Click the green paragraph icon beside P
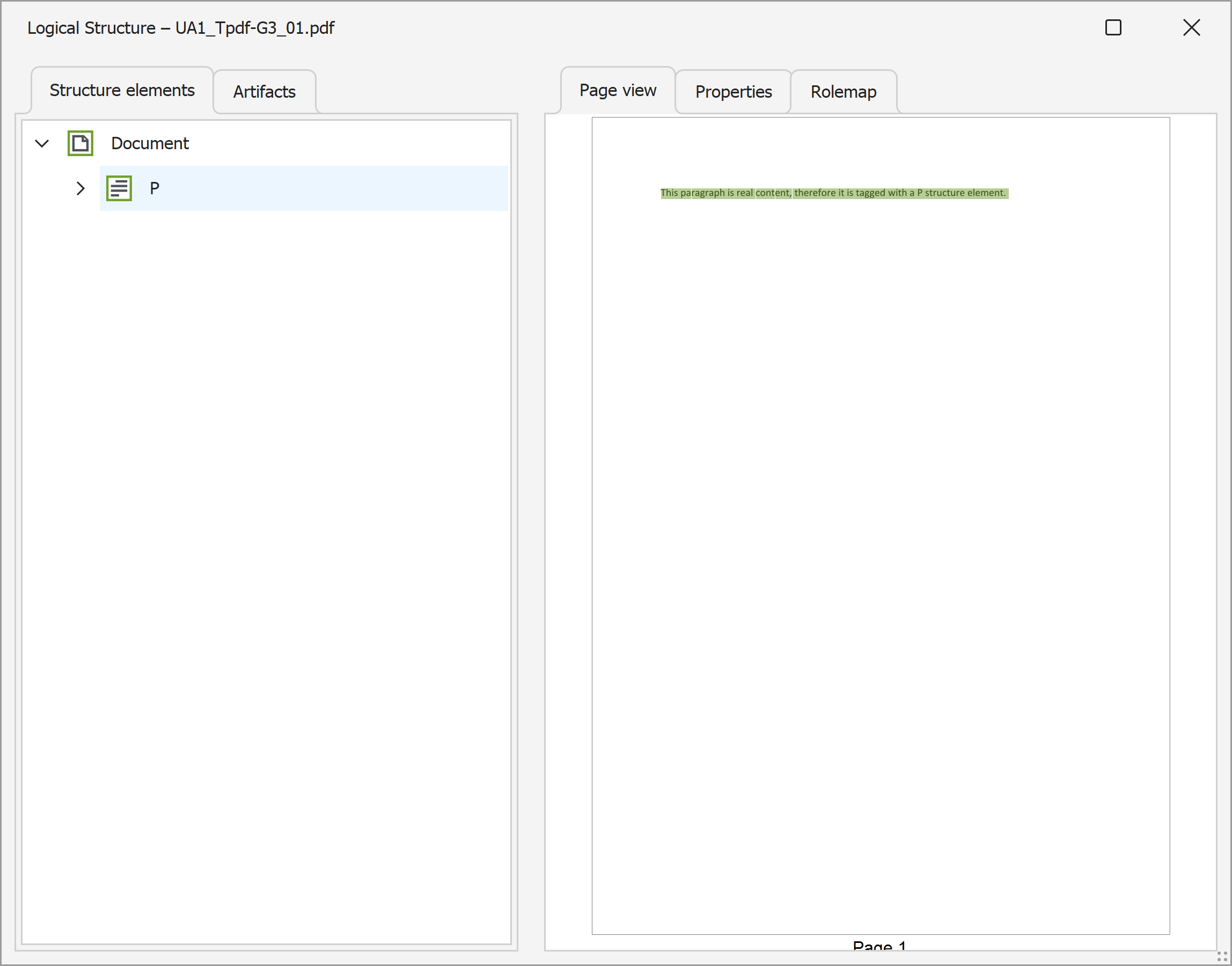 point(119,188)
